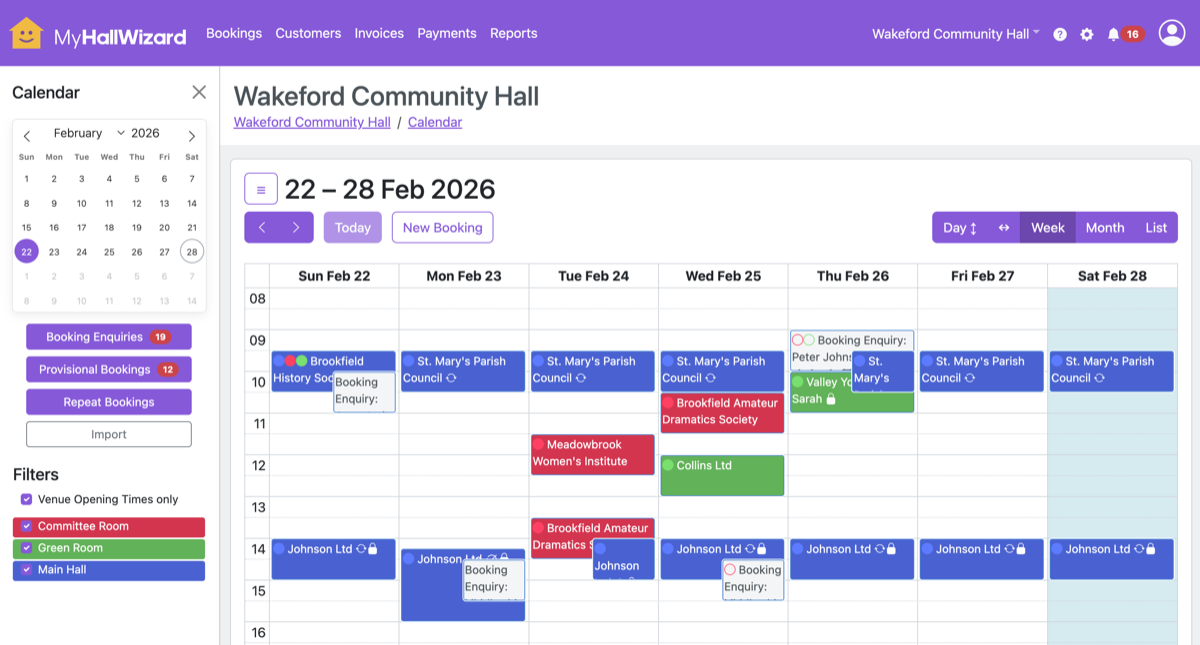The width and height of the screenshot is (1200, 645).
Task: Click the lock icon on Saturday's Johnson Ltd booking
Action: (x=1150, y=548)
